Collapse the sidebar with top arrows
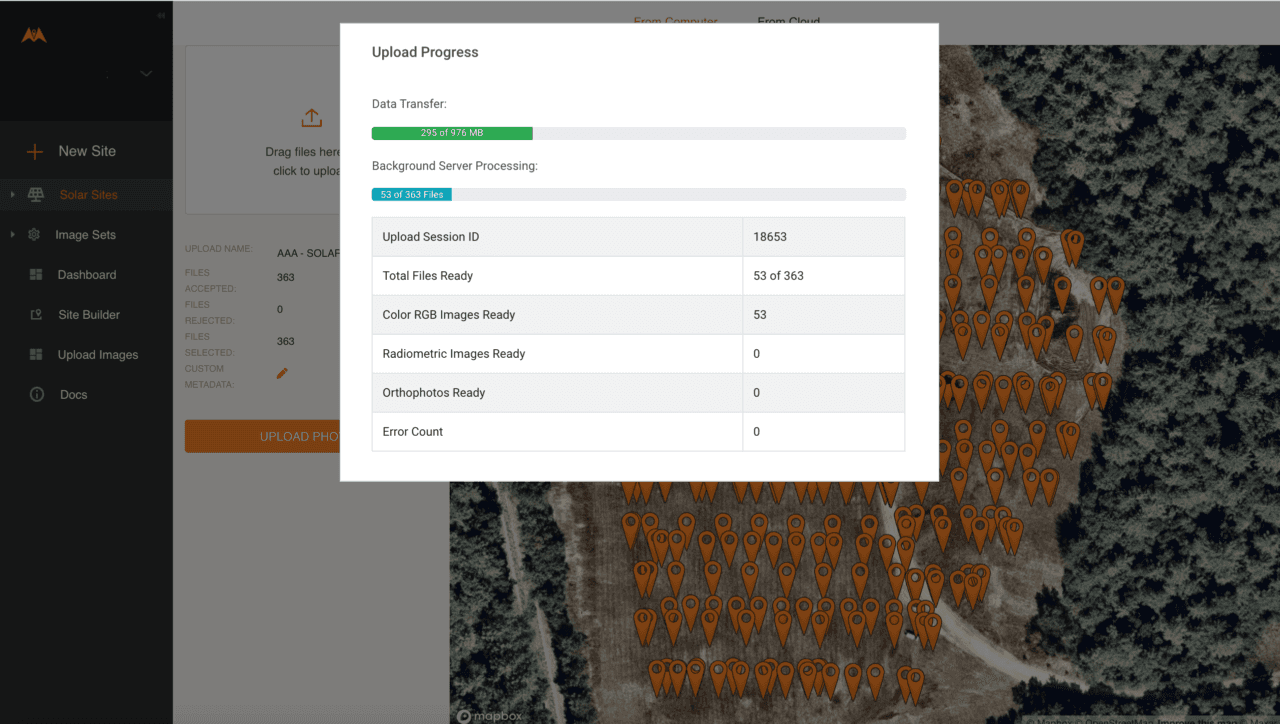Image resolution: width=1280 pixels, height=724 pixels. (x=162, y=15)
